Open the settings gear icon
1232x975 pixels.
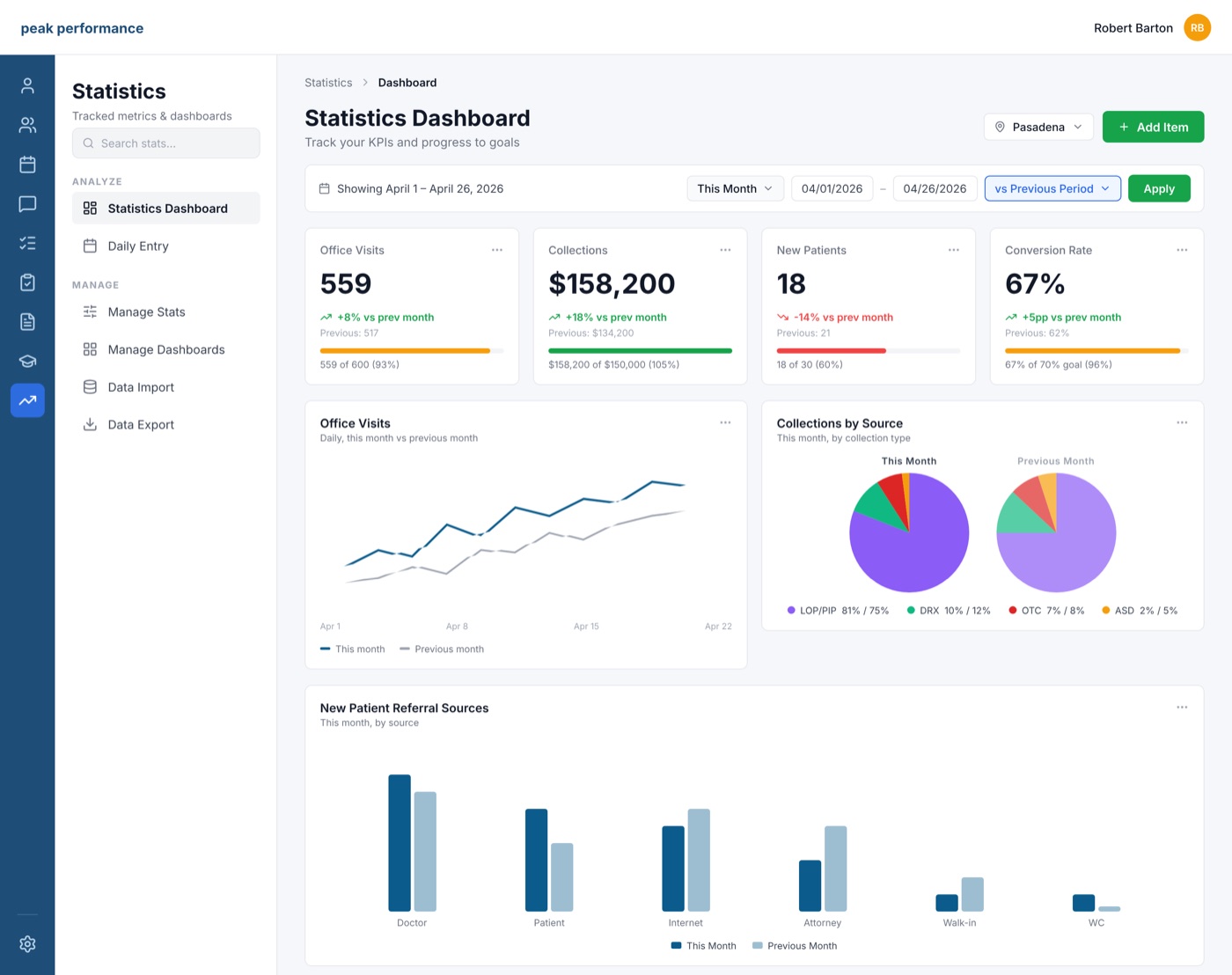click(x=27, y=944)
